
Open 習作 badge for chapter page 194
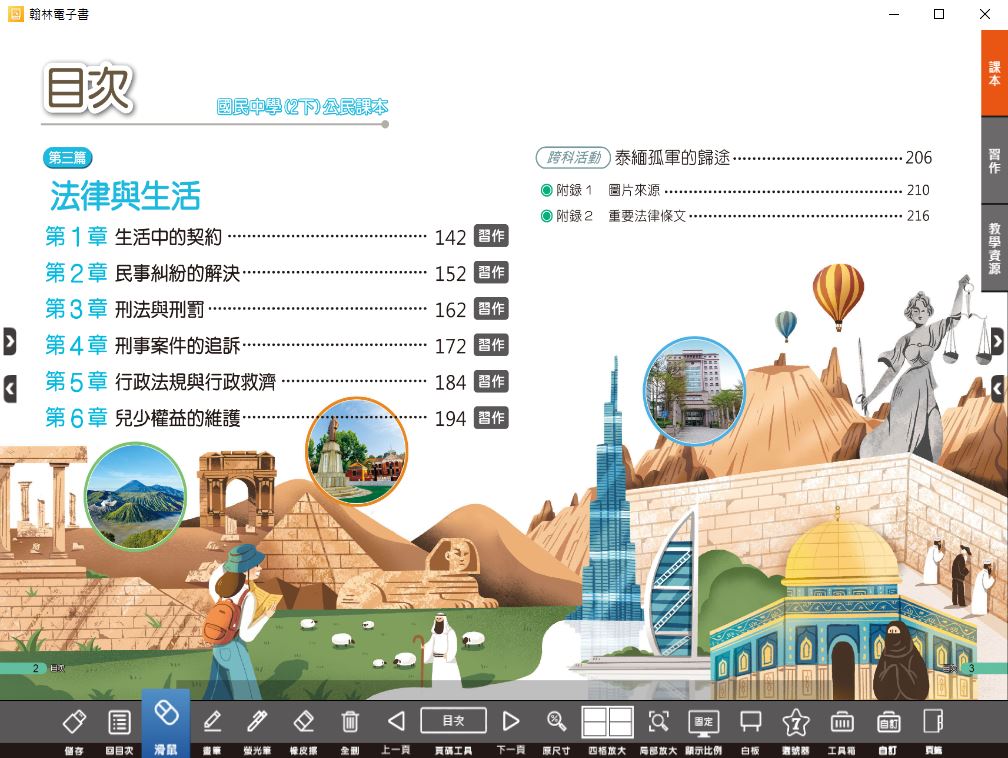(491, 418)
